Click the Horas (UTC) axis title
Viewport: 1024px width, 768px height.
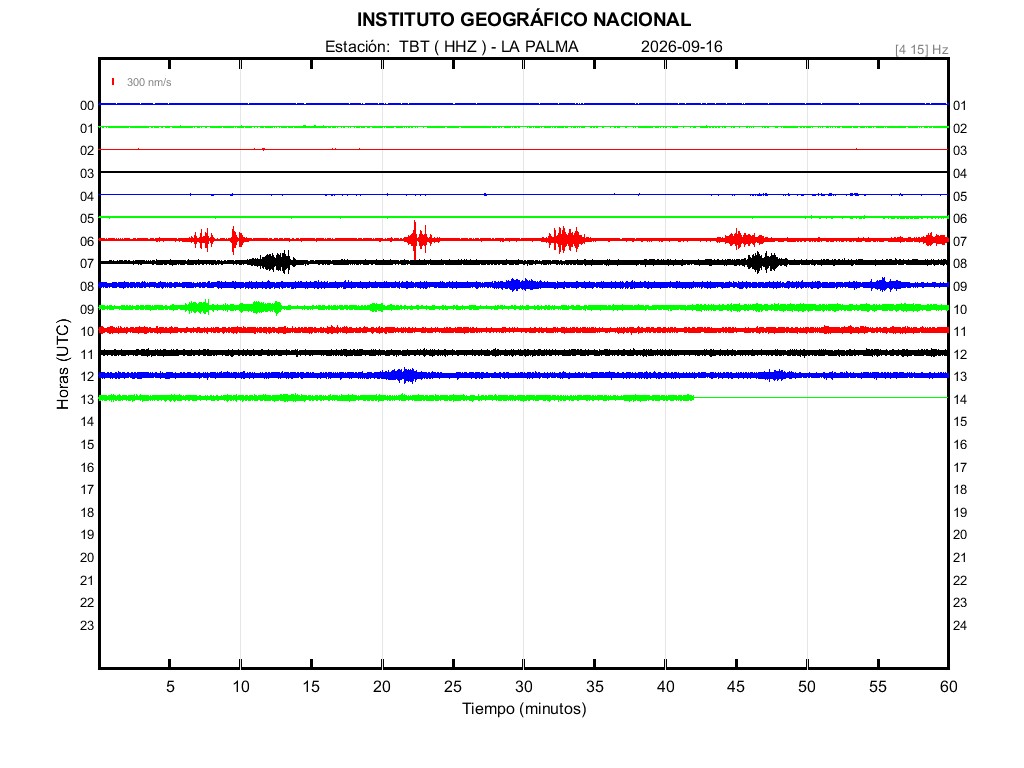(x=63, y=364)
